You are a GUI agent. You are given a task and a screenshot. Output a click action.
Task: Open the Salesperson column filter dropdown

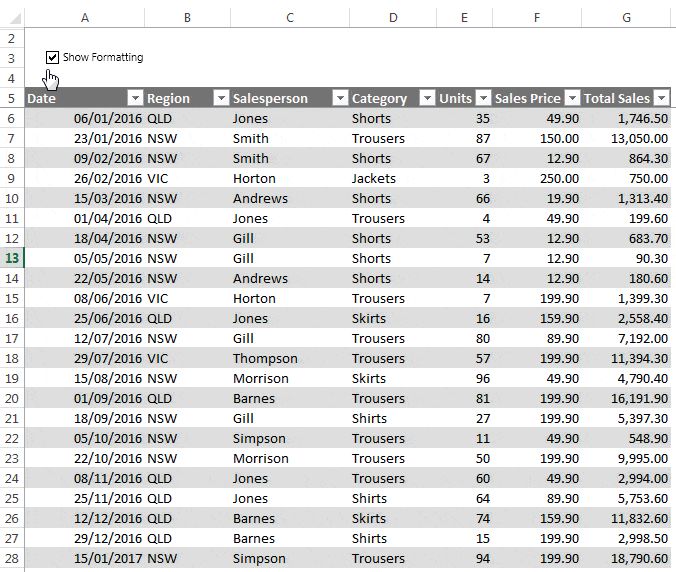tap(340, 98)
